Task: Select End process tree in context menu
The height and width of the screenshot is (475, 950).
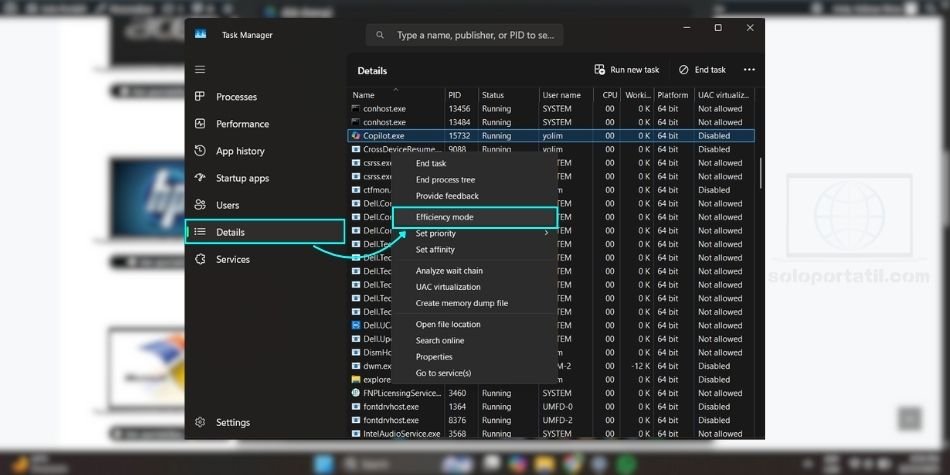Action: pyautogui.click(x=445, y=180)
